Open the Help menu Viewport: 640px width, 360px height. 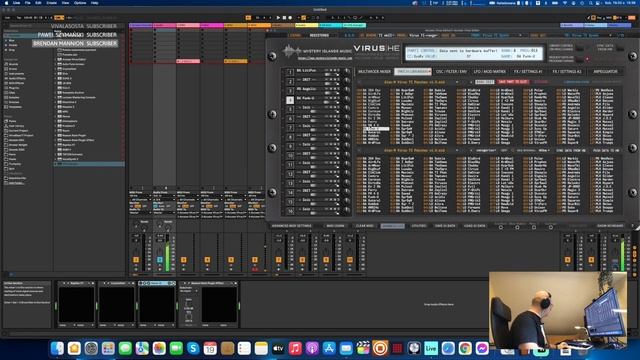(x=95, y=3)
